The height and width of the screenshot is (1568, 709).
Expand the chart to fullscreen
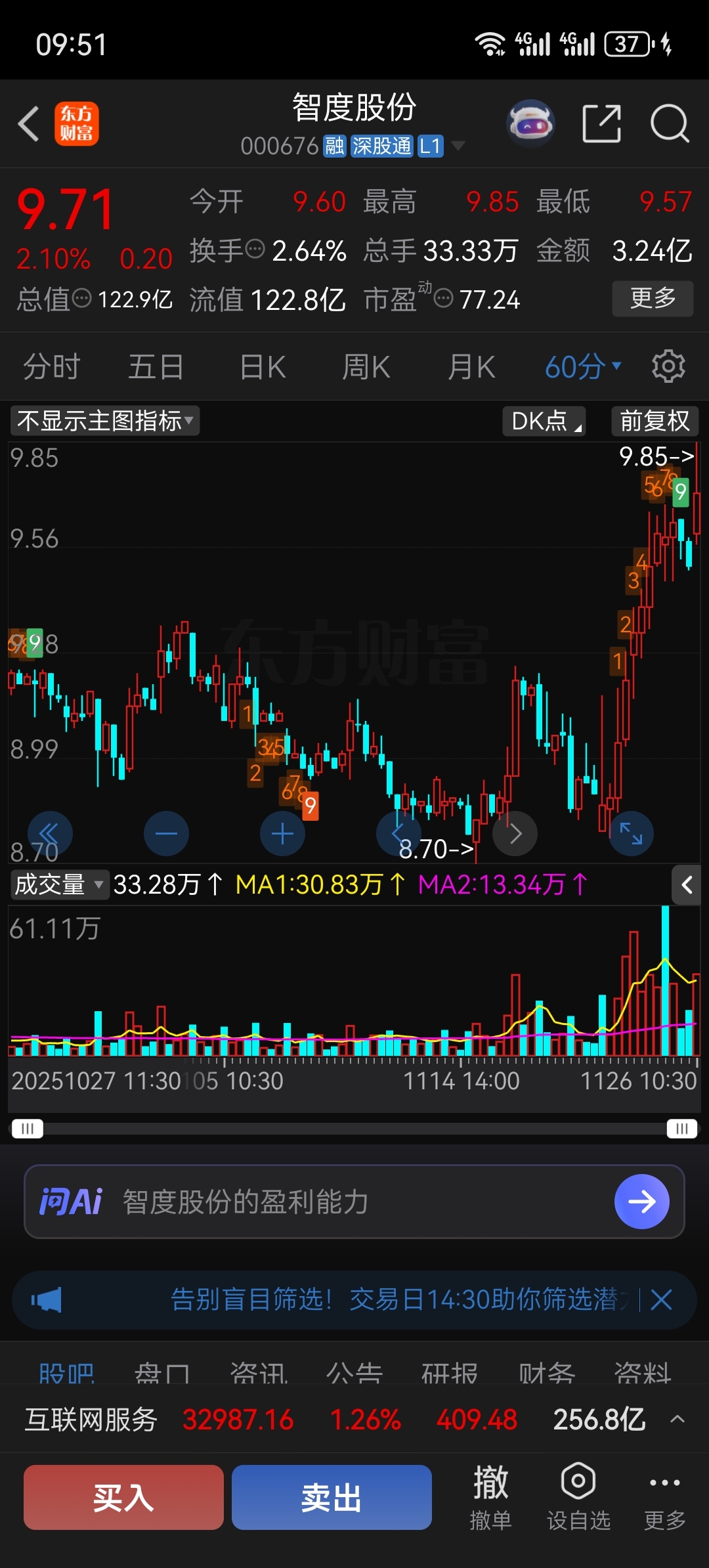[632, 834]
